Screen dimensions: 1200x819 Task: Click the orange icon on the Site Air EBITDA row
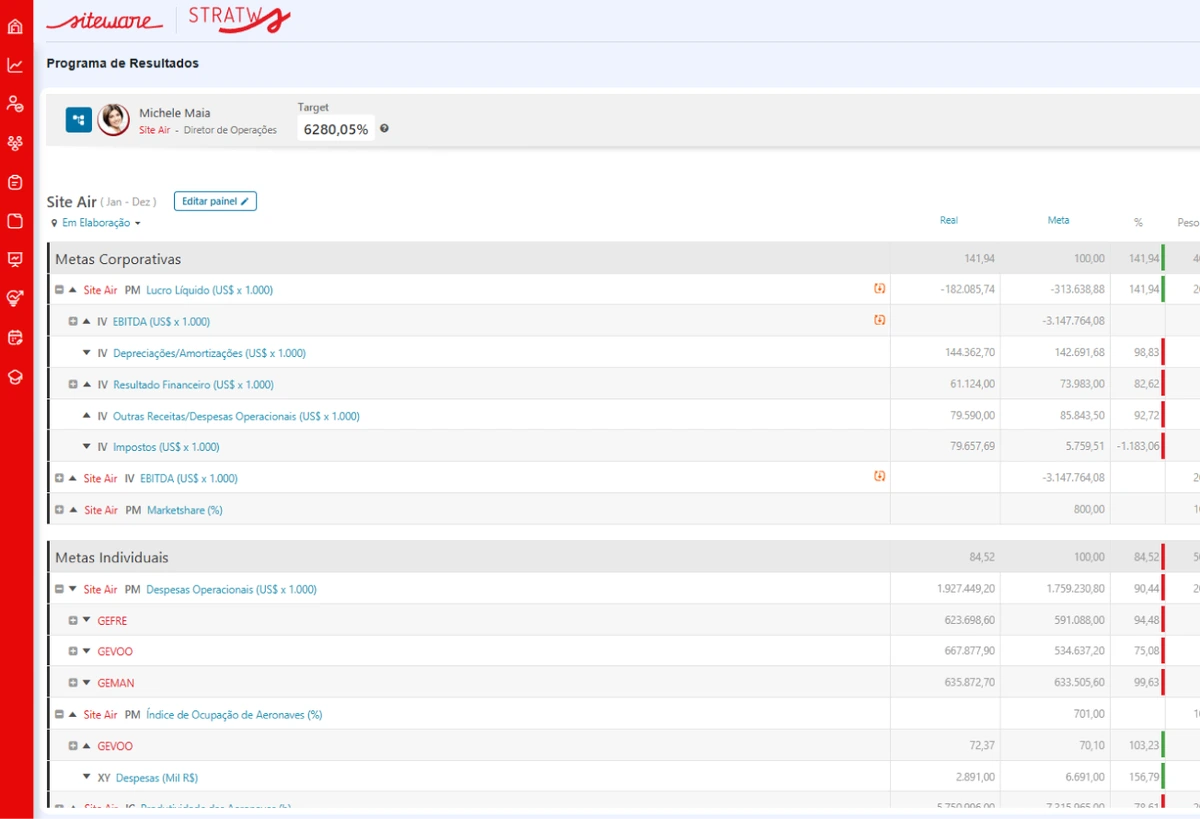pyautogui.click(x=879, y=477)
